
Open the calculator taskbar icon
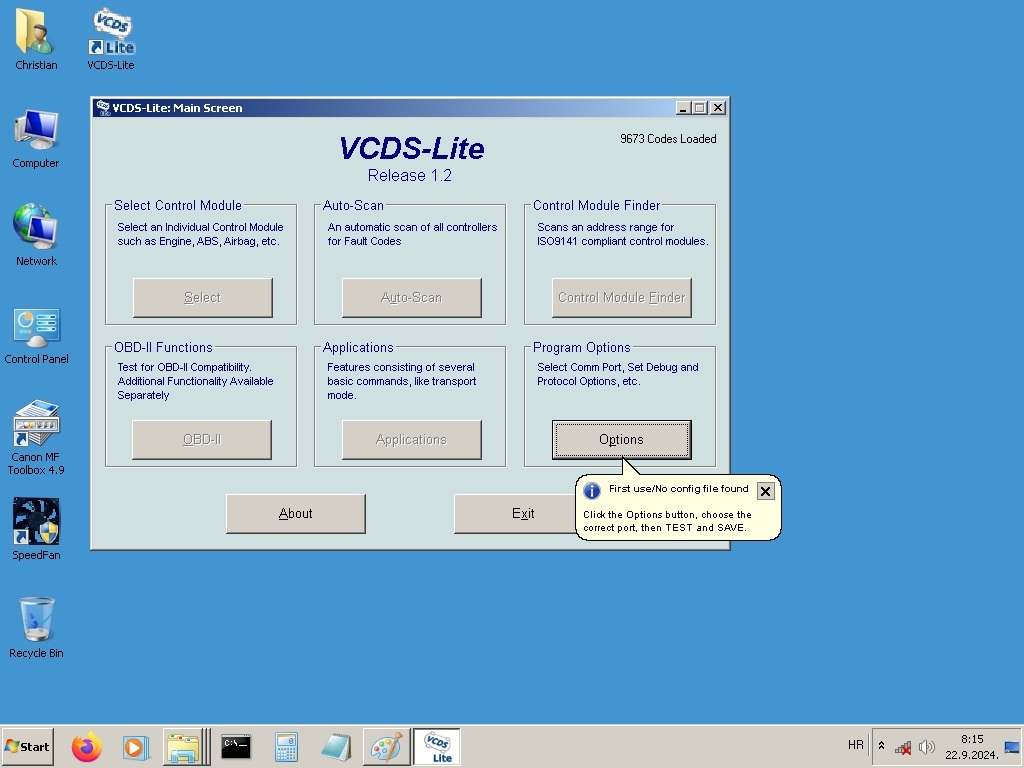pyautogui.click(x=286, y=746)
